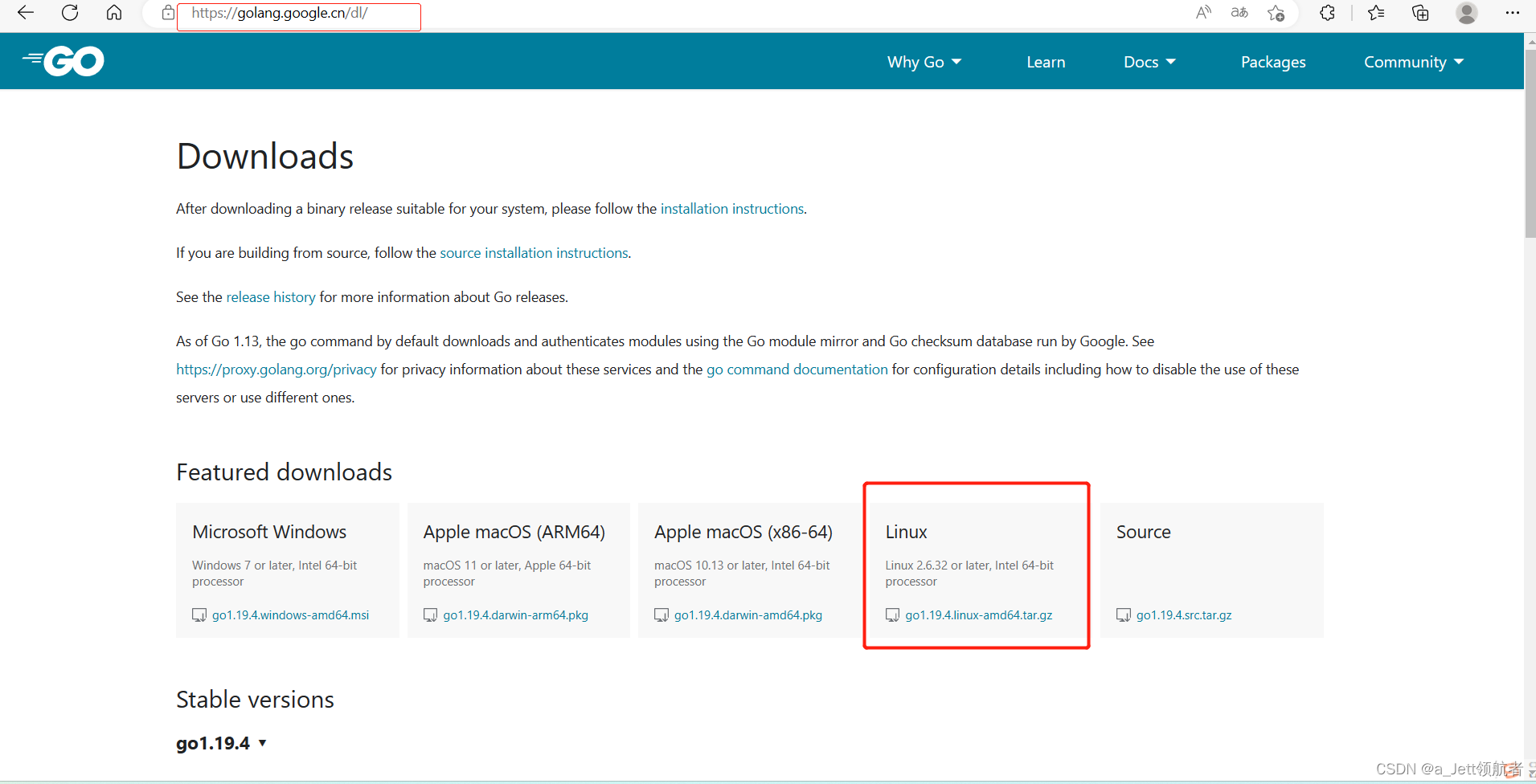
Task: Add this page to favorites star icon
Action: tap(1276, 13)
